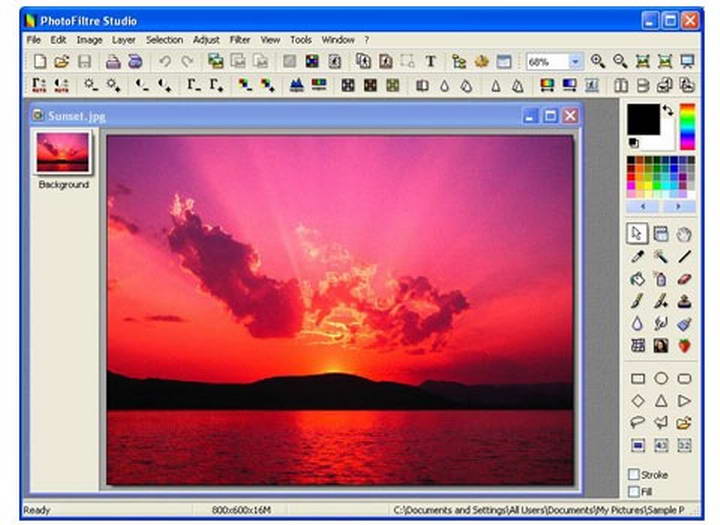Click the Contrast plus icon

165,85
